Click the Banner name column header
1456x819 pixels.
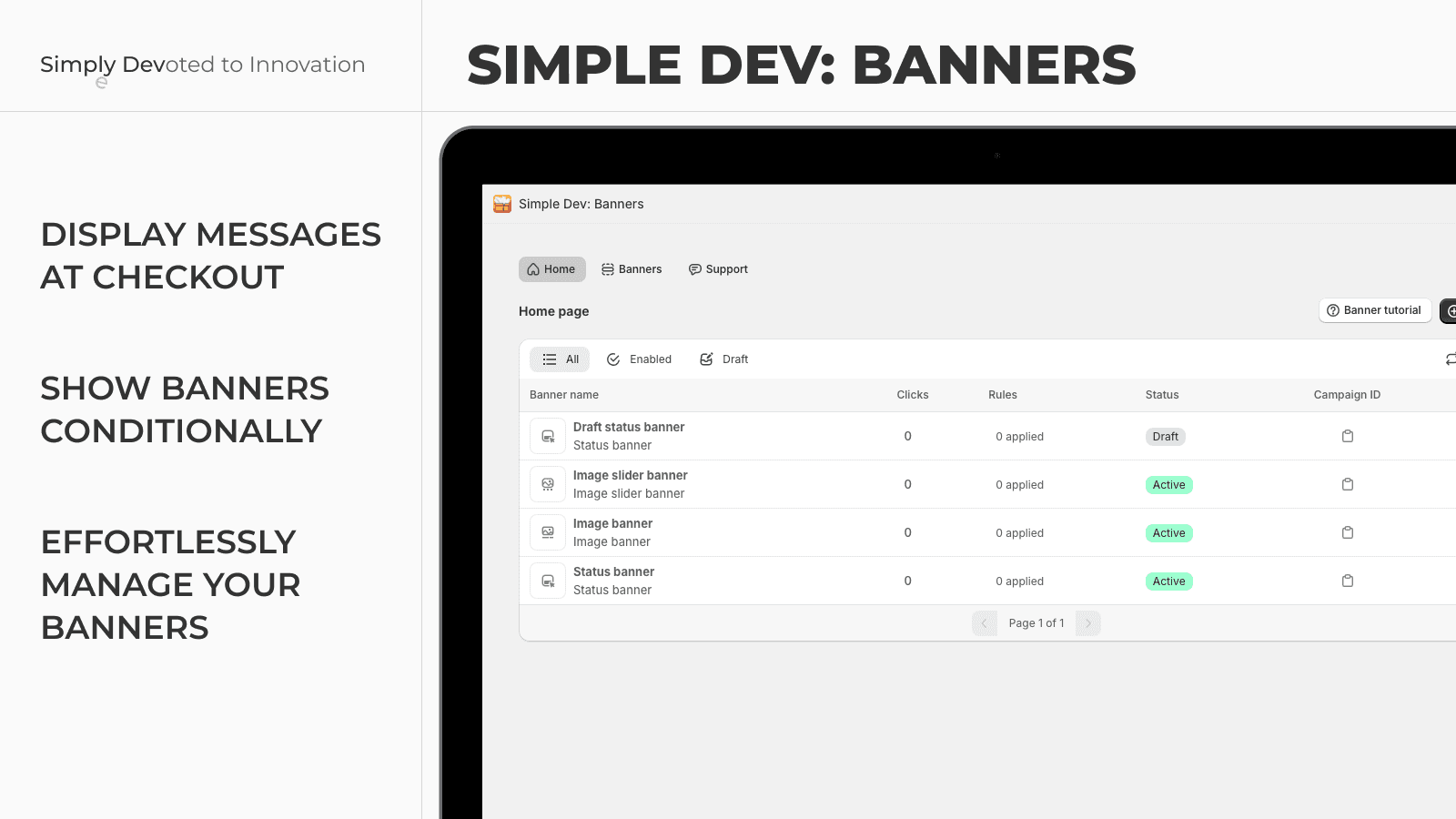563,395
